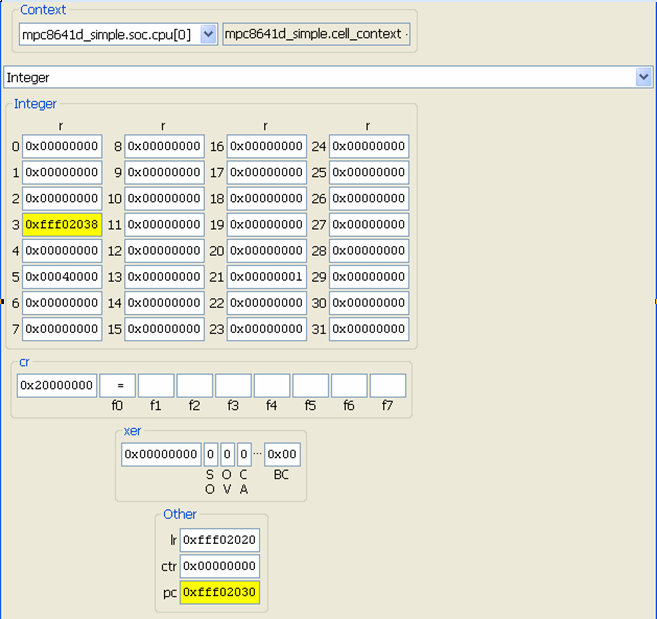This screenshot has width=657, height=619.
Task: Select register r14 value field
Action: click(164, 303)
